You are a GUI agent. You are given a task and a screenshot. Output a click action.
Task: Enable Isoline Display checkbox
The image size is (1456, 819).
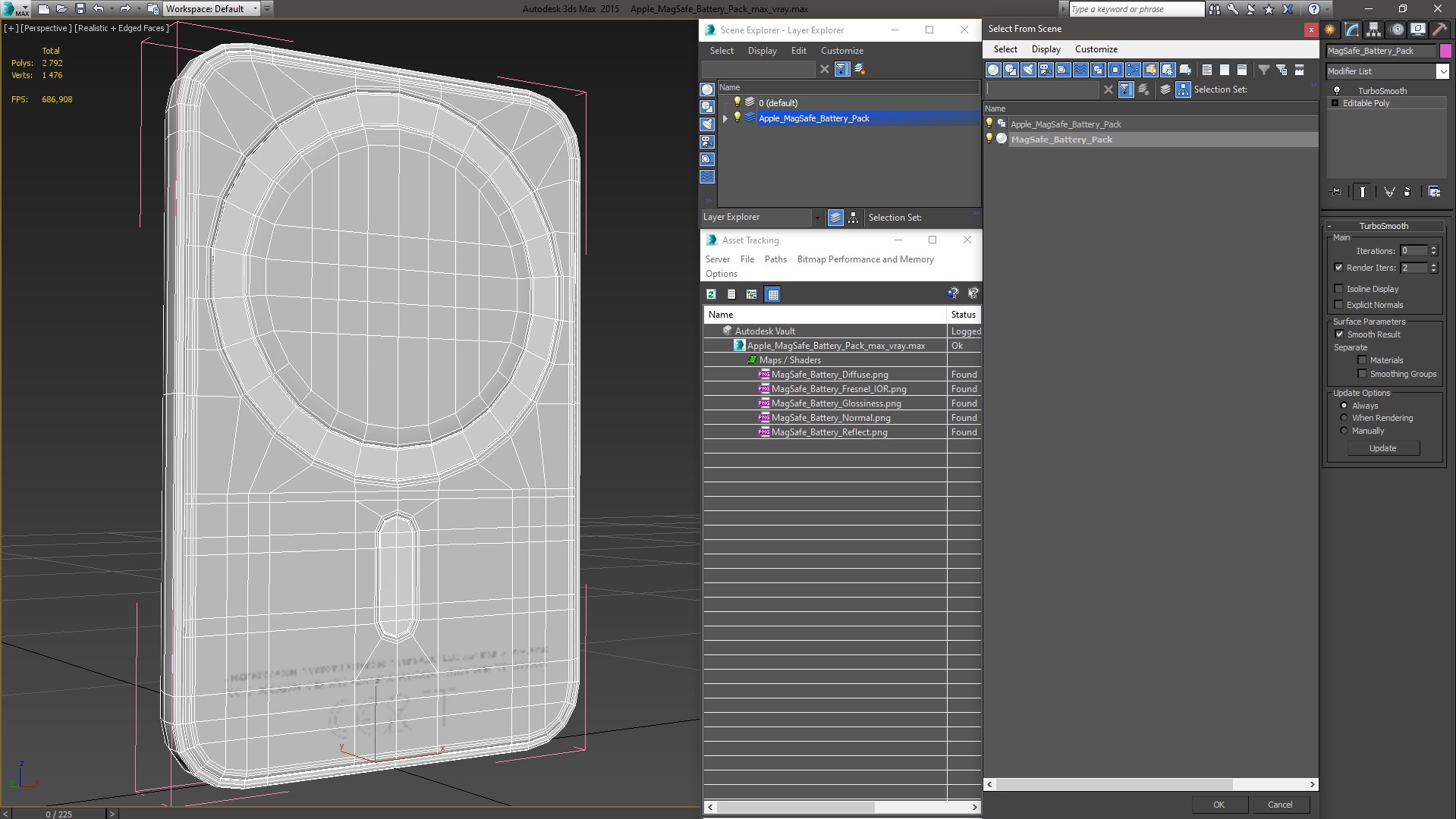point(1338,289)
